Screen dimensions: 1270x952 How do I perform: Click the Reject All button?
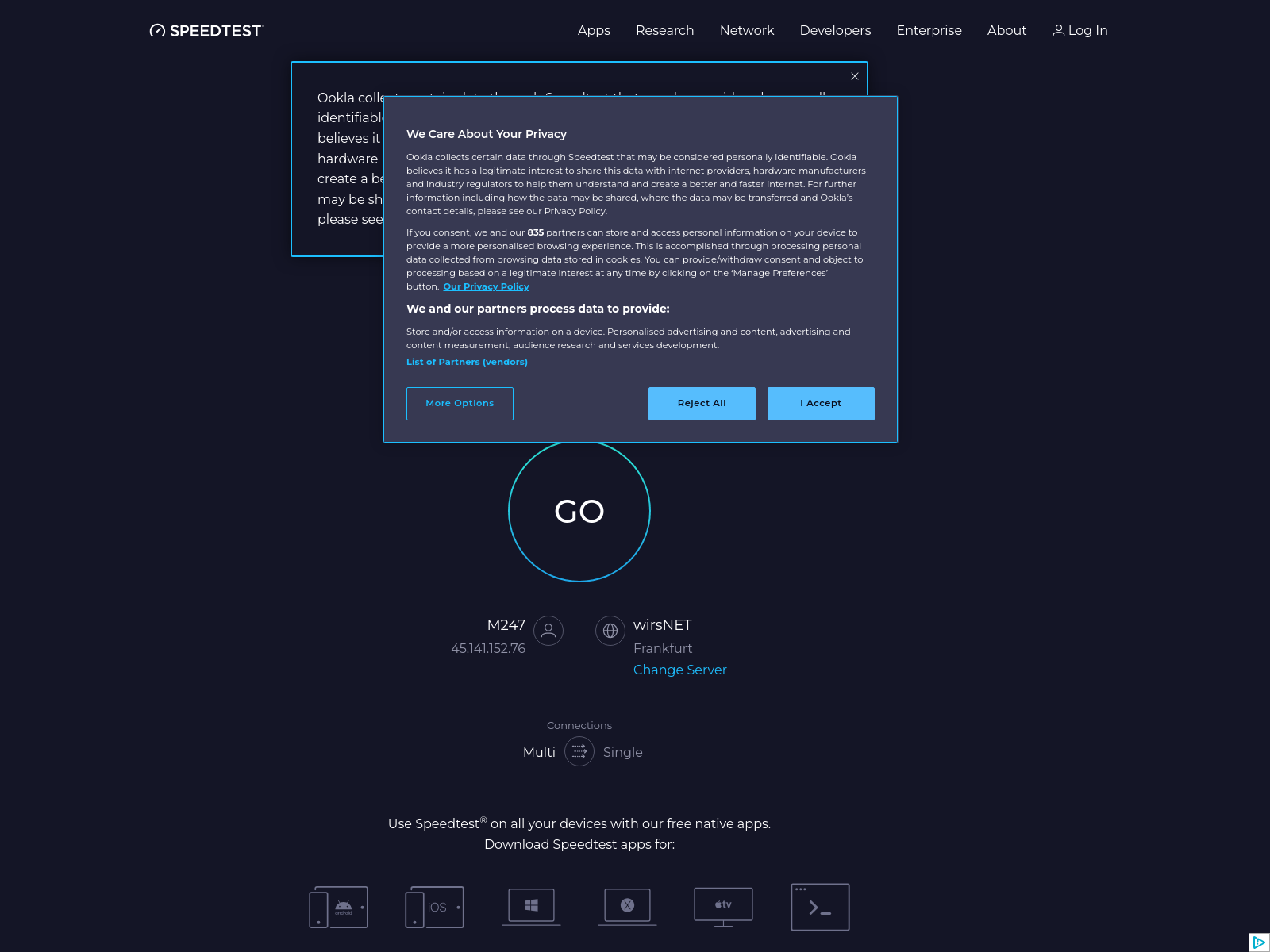point(702,404)
